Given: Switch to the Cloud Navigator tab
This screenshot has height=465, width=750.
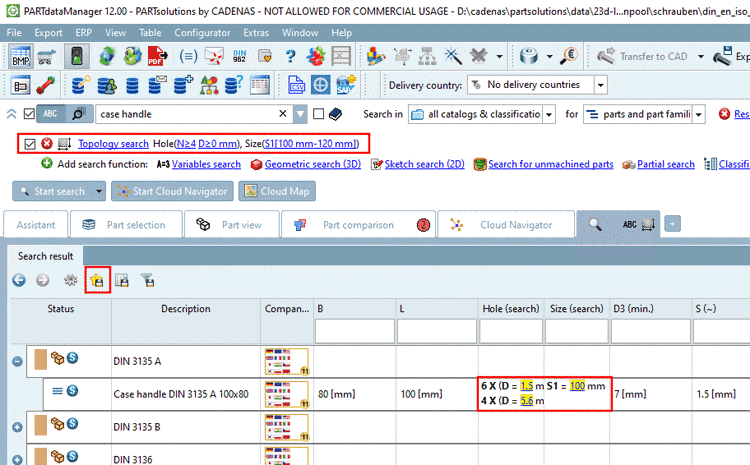Looking at the screenshot, I should click(507, 224).
